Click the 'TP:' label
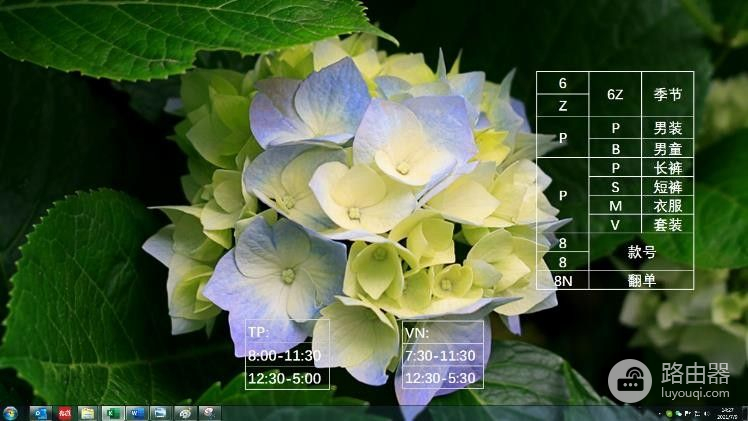The width and height of the screenshot is (748, 421). 257,332
